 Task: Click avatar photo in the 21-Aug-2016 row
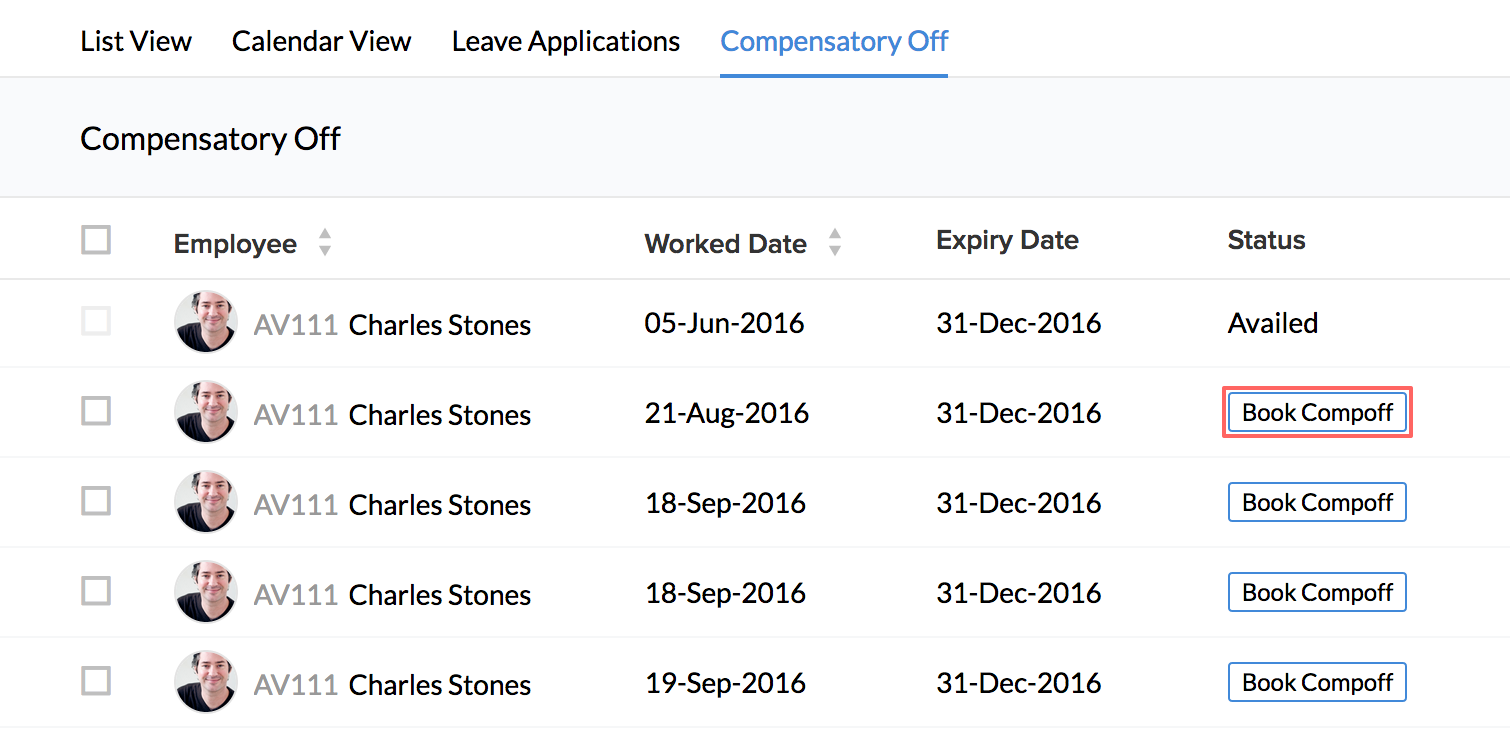point(206,412)
